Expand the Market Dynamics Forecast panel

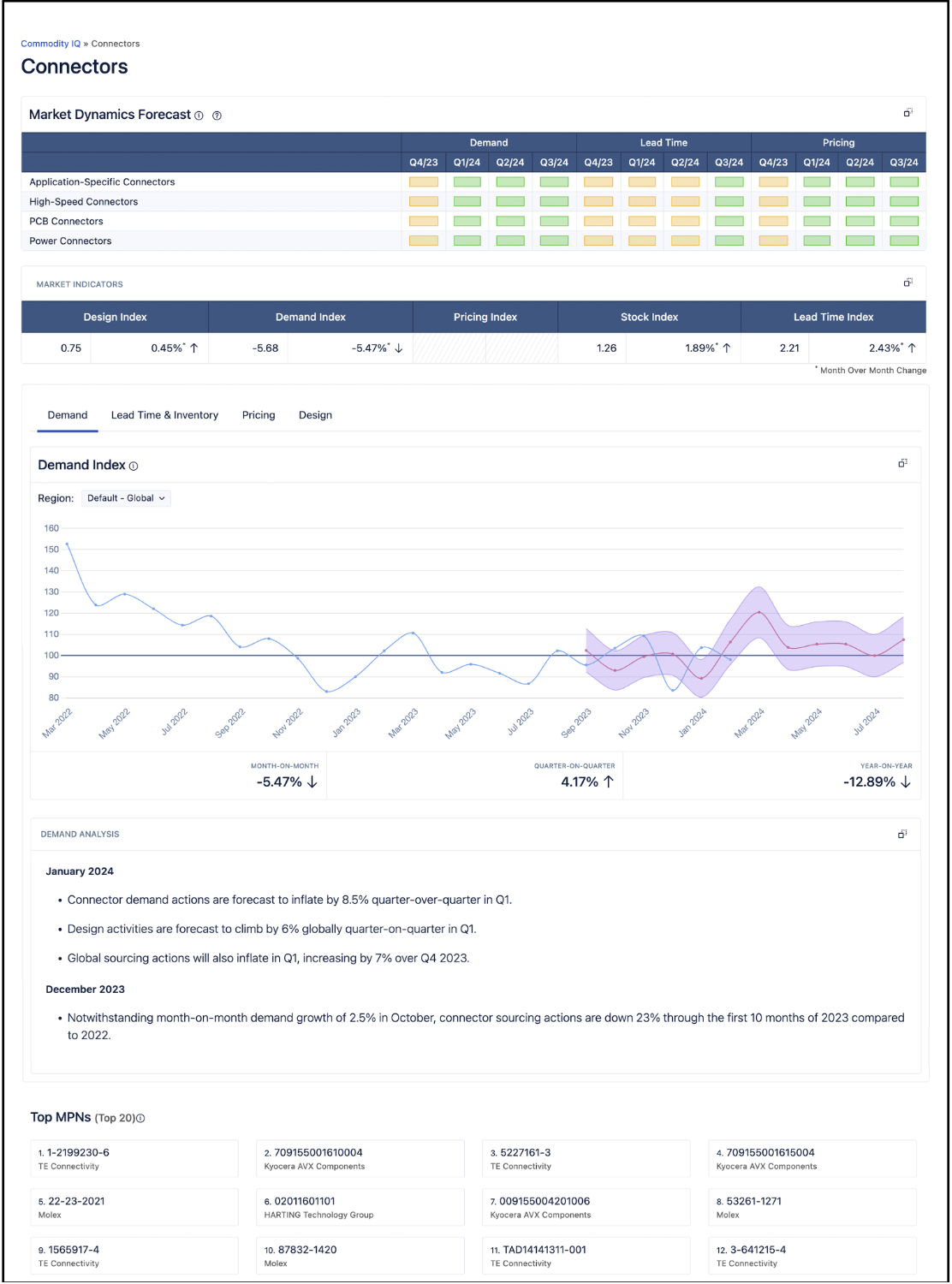click(x=907, y=113)
